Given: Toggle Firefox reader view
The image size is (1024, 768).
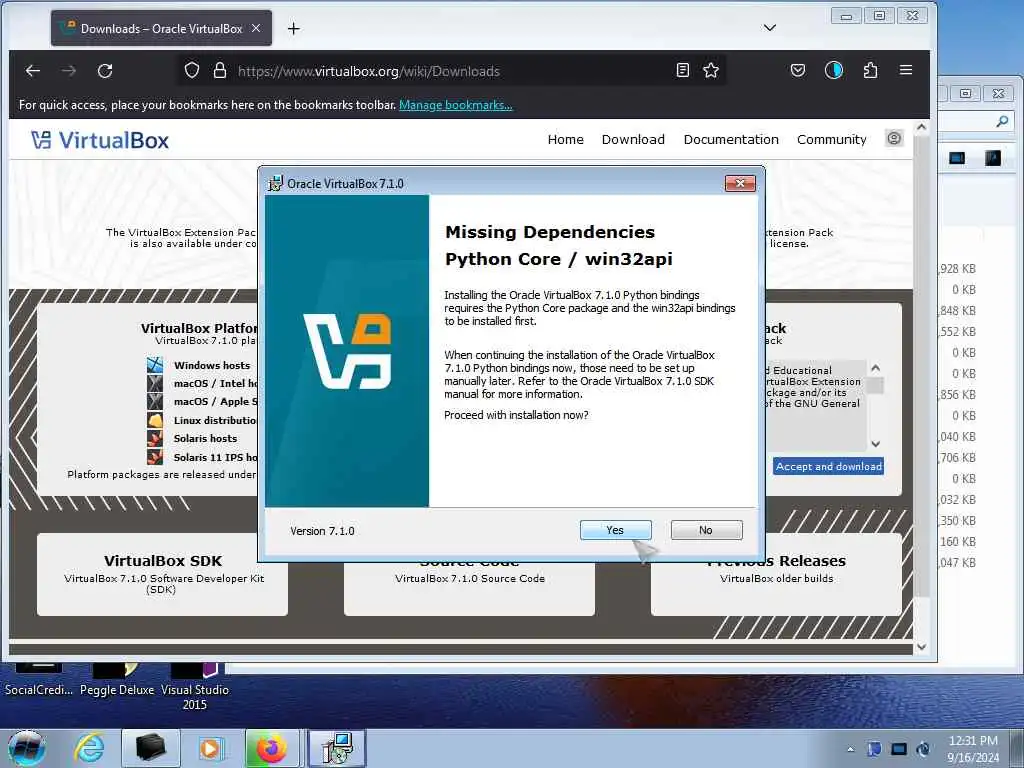Looking at the screenshot, I should point(682,70).
